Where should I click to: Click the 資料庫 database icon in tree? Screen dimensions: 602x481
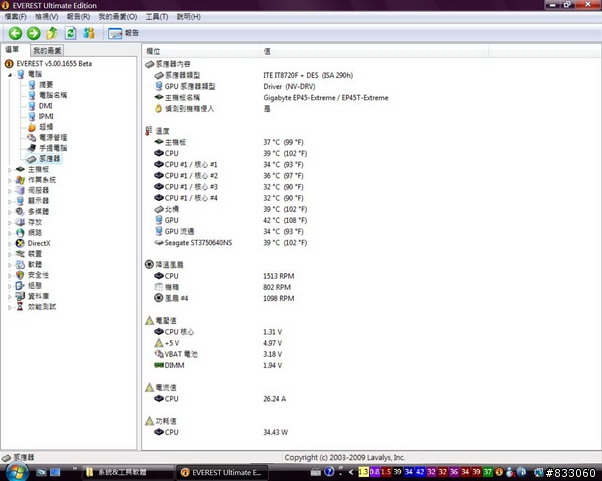[20, 296]
